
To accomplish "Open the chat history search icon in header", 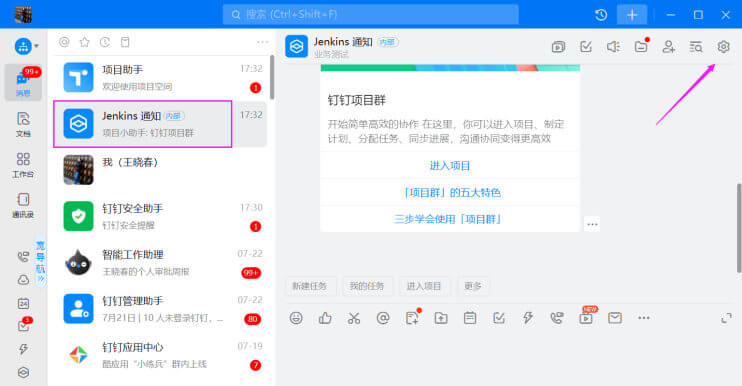I will coord(696,47).
